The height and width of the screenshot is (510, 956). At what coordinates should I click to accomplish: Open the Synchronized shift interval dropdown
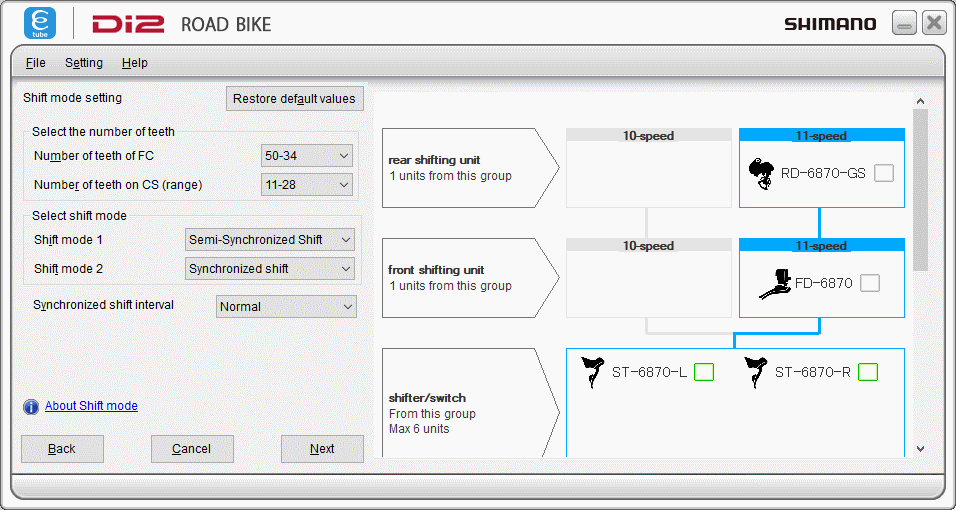click(286, 307)
